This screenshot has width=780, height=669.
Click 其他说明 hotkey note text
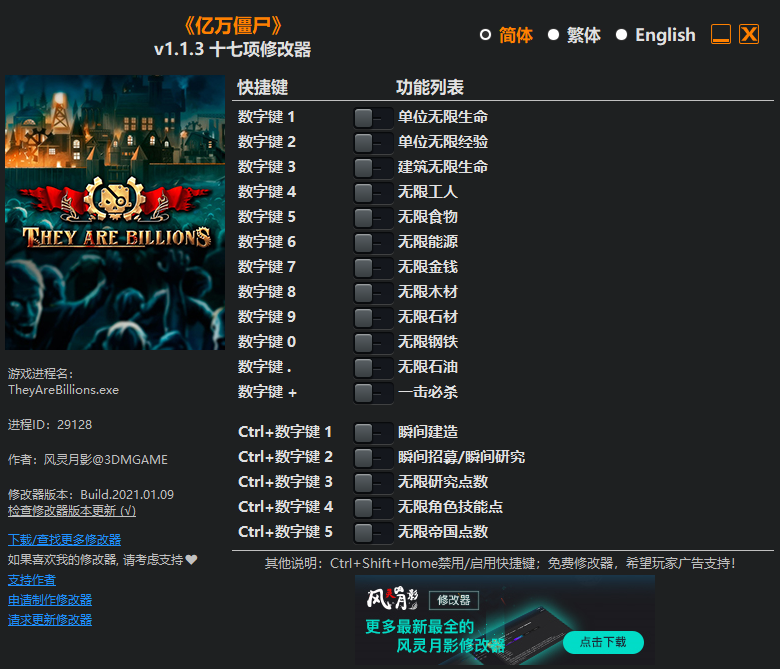(x=499, y=564)
